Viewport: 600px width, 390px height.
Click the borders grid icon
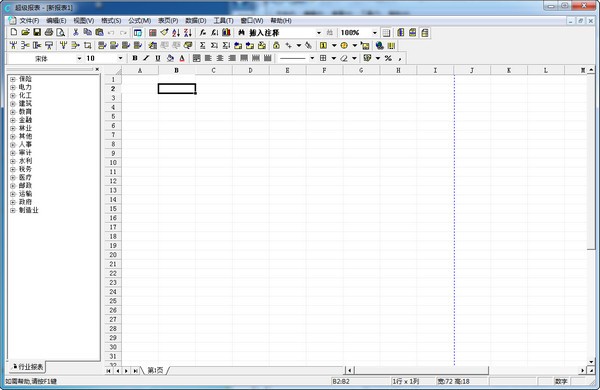tap(323, 58)
